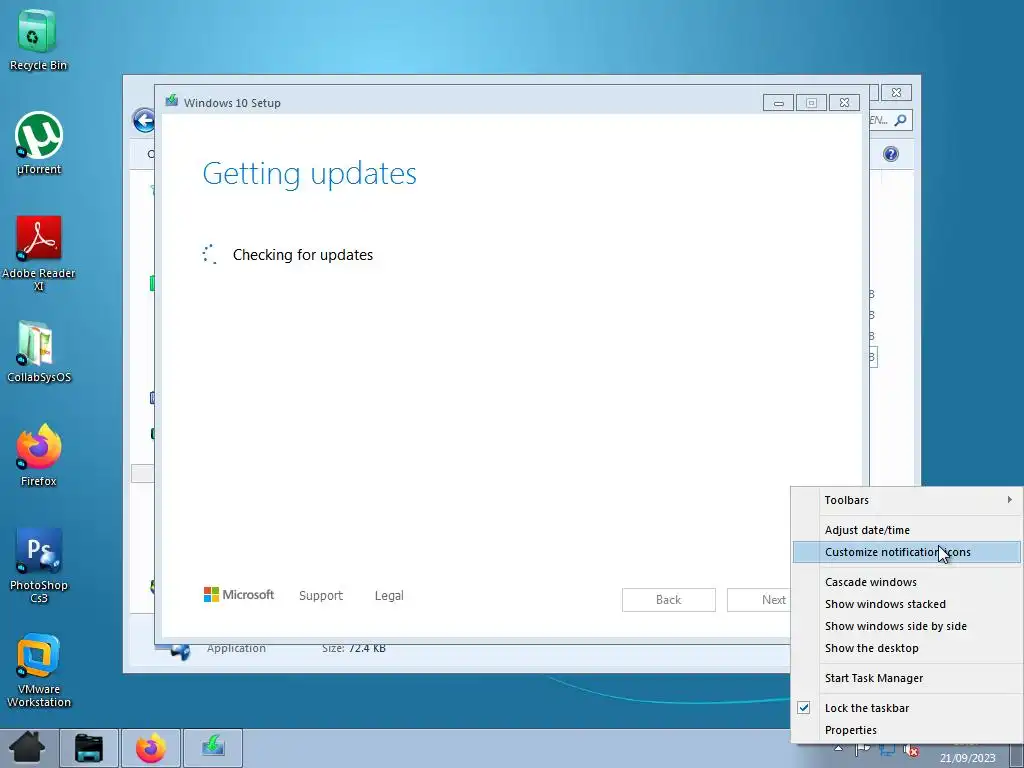Choose Adjust date/time from context menu
This screenshot has height=768, width=1024.
[907, 530]
